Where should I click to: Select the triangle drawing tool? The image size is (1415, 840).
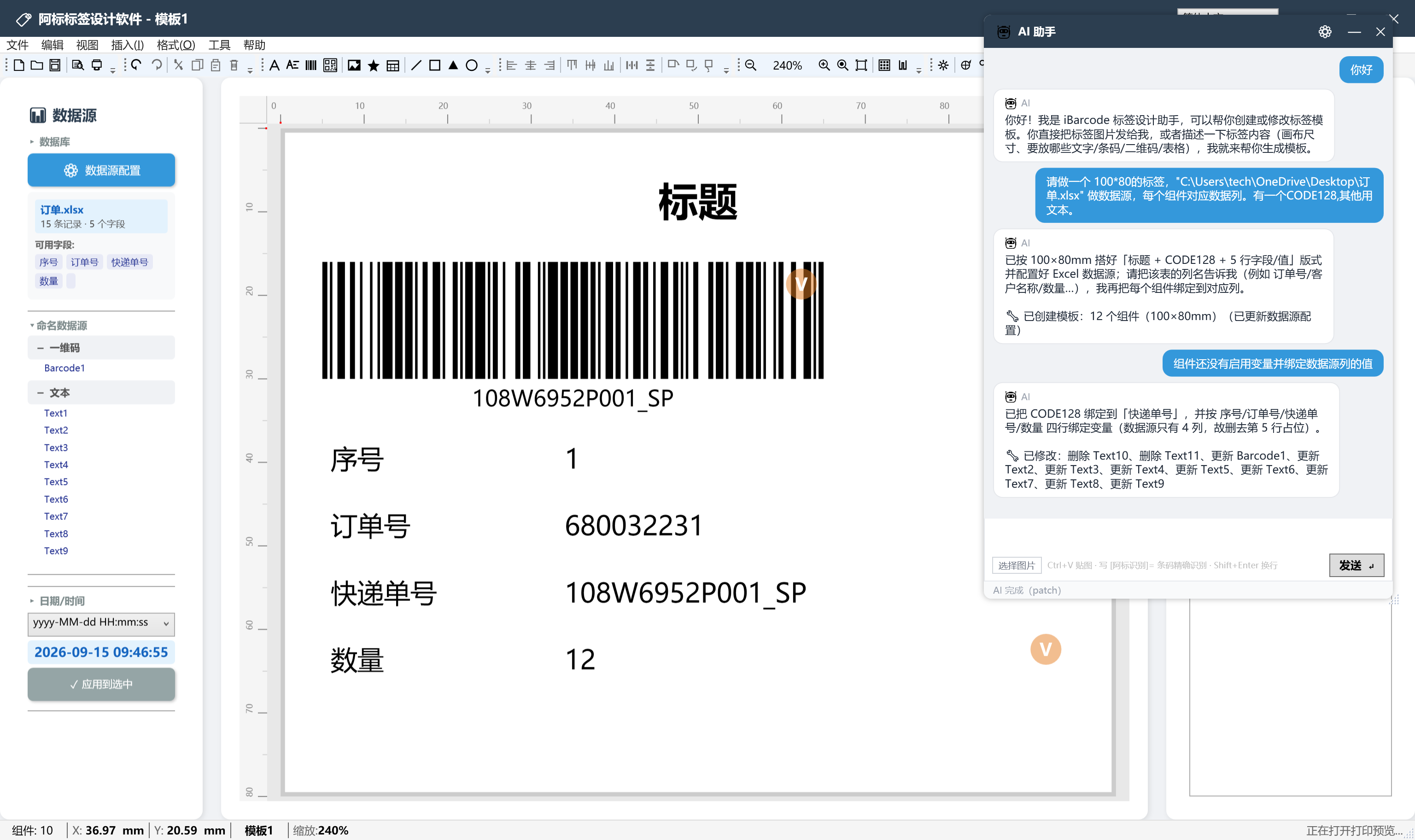[x=453, y=65]
